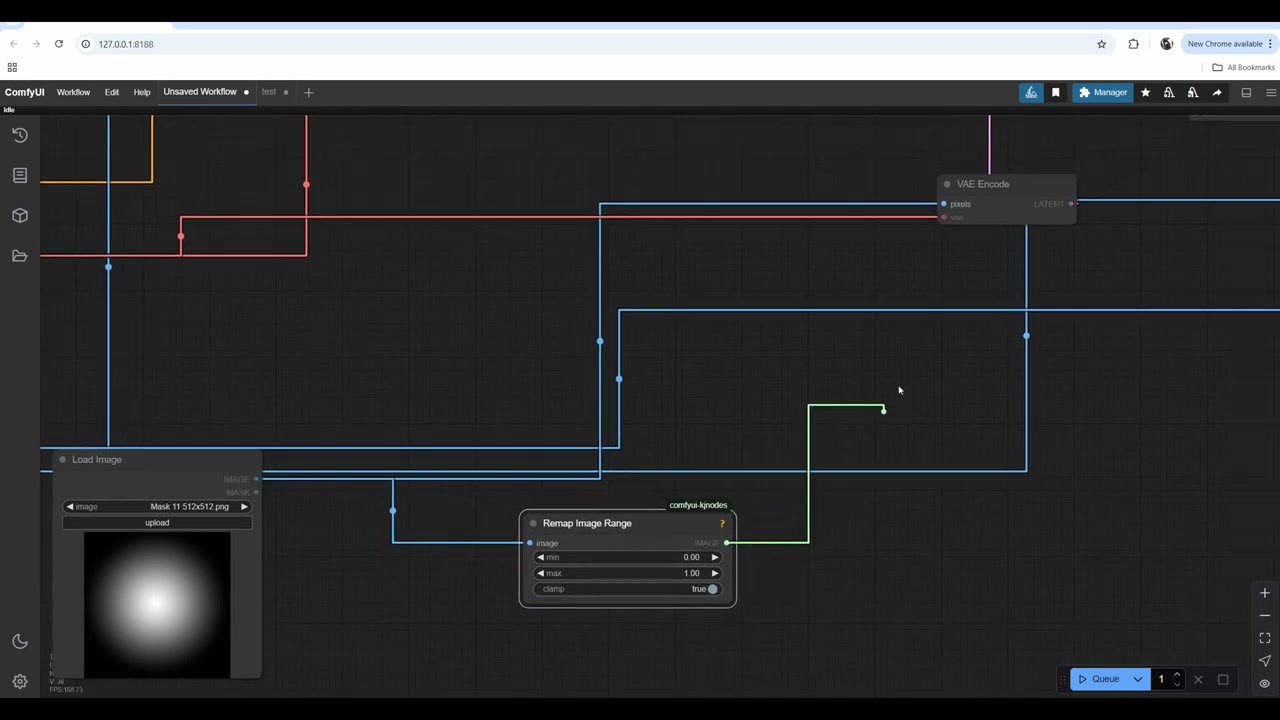
Task: Click the second vacuum cleanup toolbar icon
Action: point(1193,92)
